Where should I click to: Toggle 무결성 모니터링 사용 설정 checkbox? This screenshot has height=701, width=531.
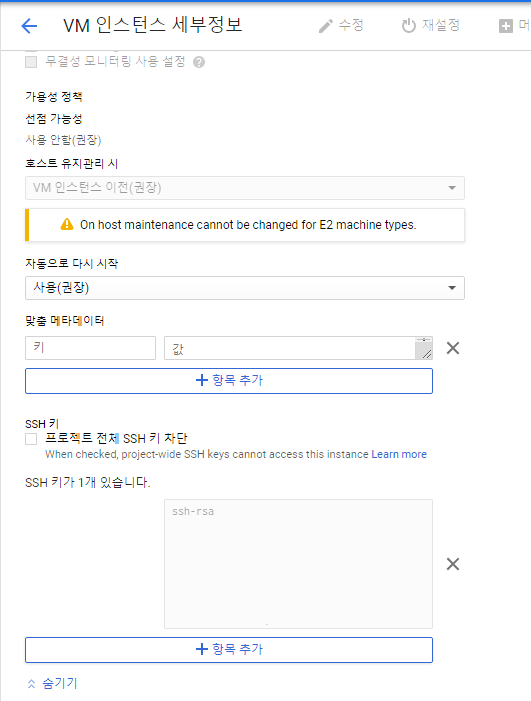coord(31,62)
